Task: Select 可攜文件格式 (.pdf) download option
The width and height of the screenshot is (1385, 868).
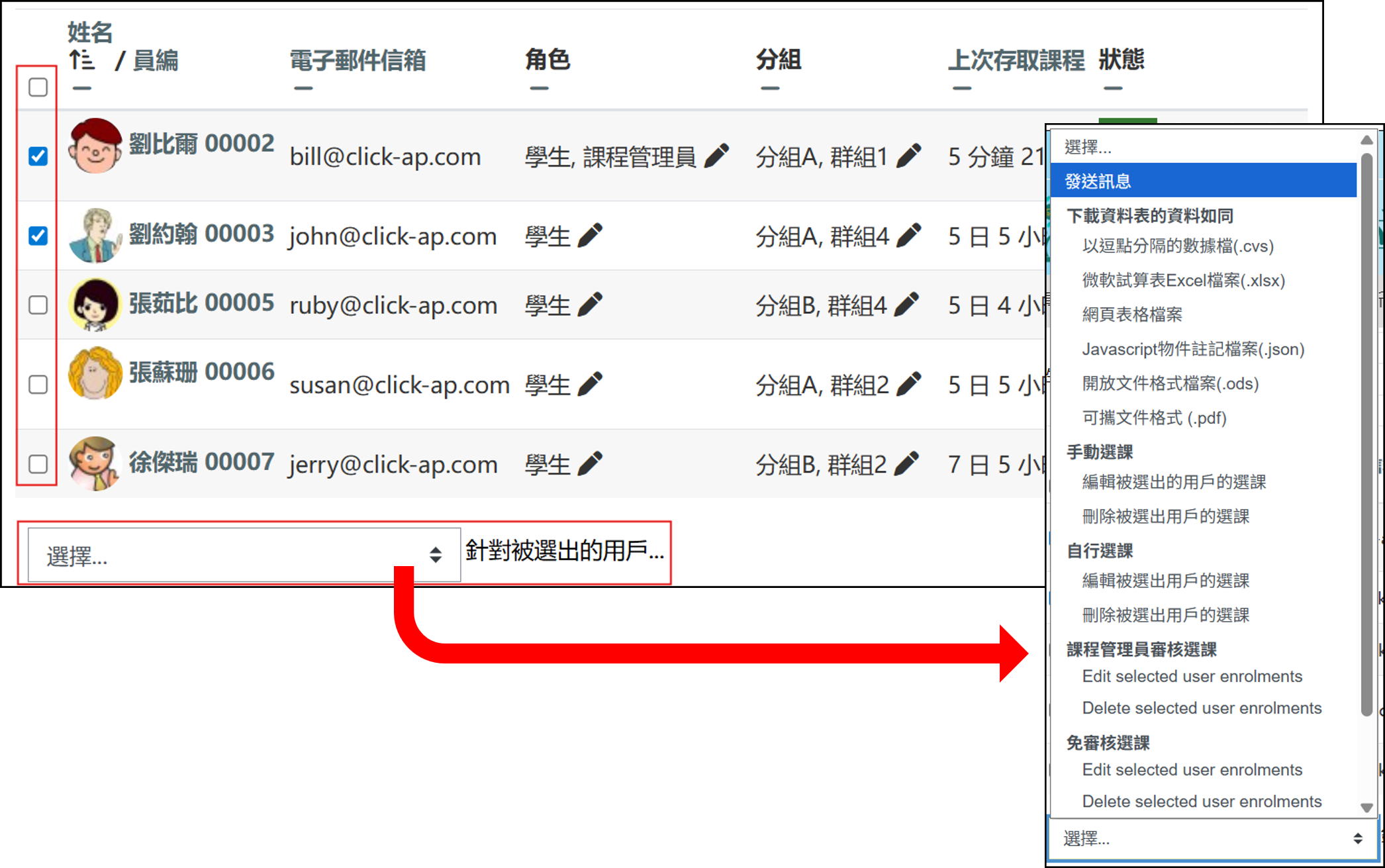Action: [x=1154, y=418]
